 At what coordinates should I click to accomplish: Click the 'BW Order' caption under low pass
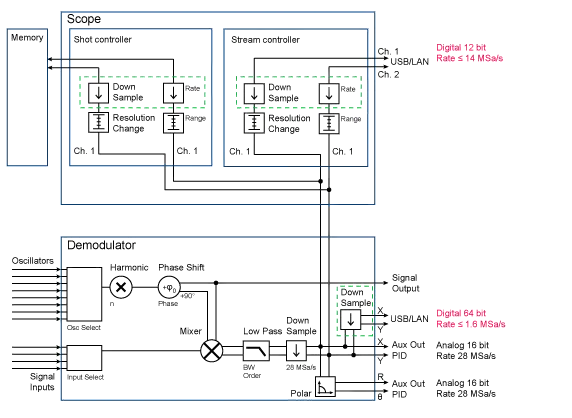point(252,371)
